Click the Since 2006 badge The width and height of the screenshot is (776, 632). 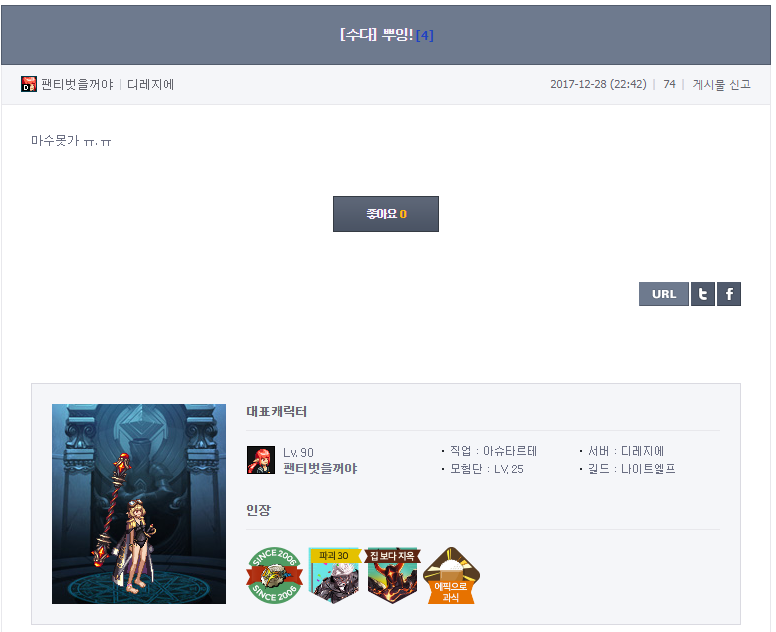[x=274, y=575]
